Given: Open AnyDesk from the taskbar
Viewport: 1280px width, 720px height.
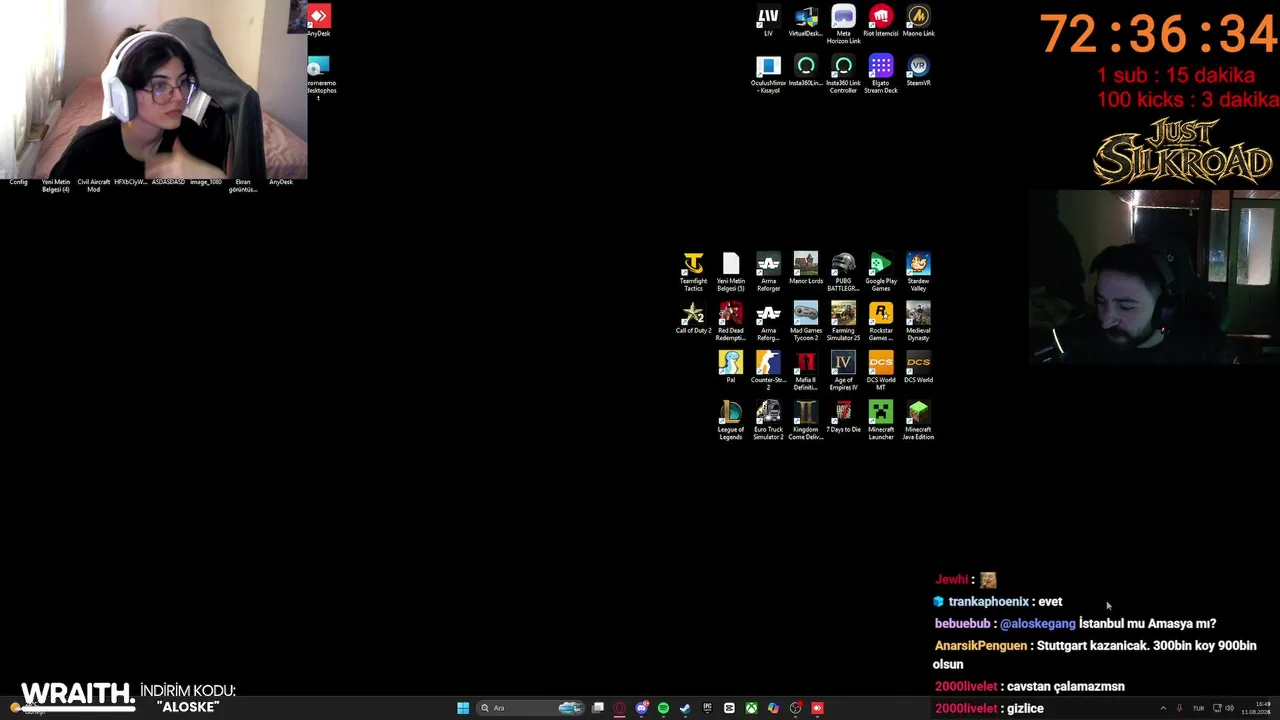Looking at the screenshot, I should coord(817,708).
